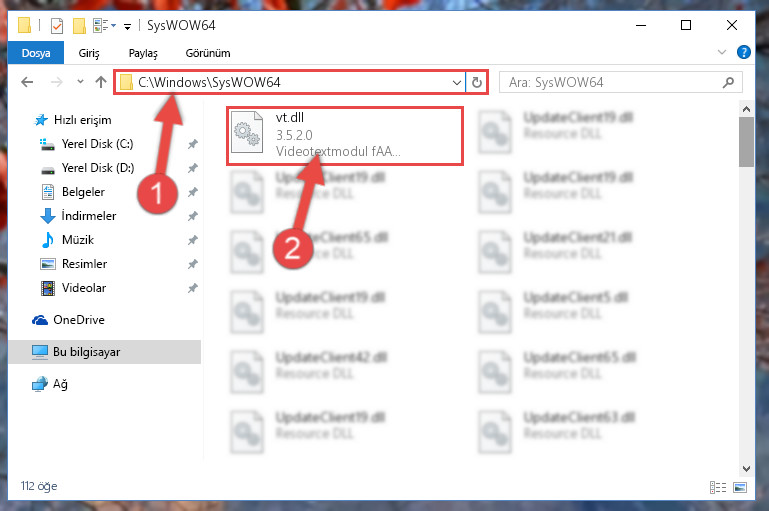Viewport: 769px width, 511px height.
Task: Expand the address bar history dropdown
Action: [457, 82]
